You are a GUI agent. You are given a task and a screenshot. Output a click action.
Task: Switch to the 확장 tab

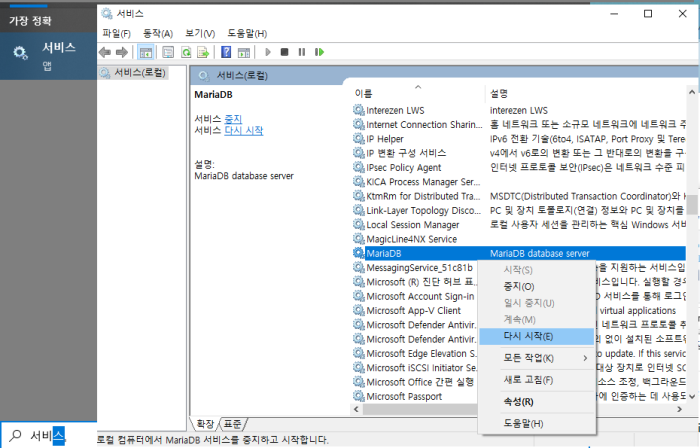tap(205, 423)
